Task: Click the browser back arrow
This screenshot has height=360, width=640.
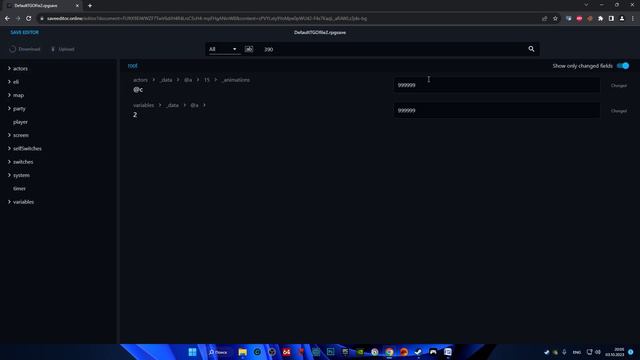Action: pyautogui.click(x=7, y=18)
